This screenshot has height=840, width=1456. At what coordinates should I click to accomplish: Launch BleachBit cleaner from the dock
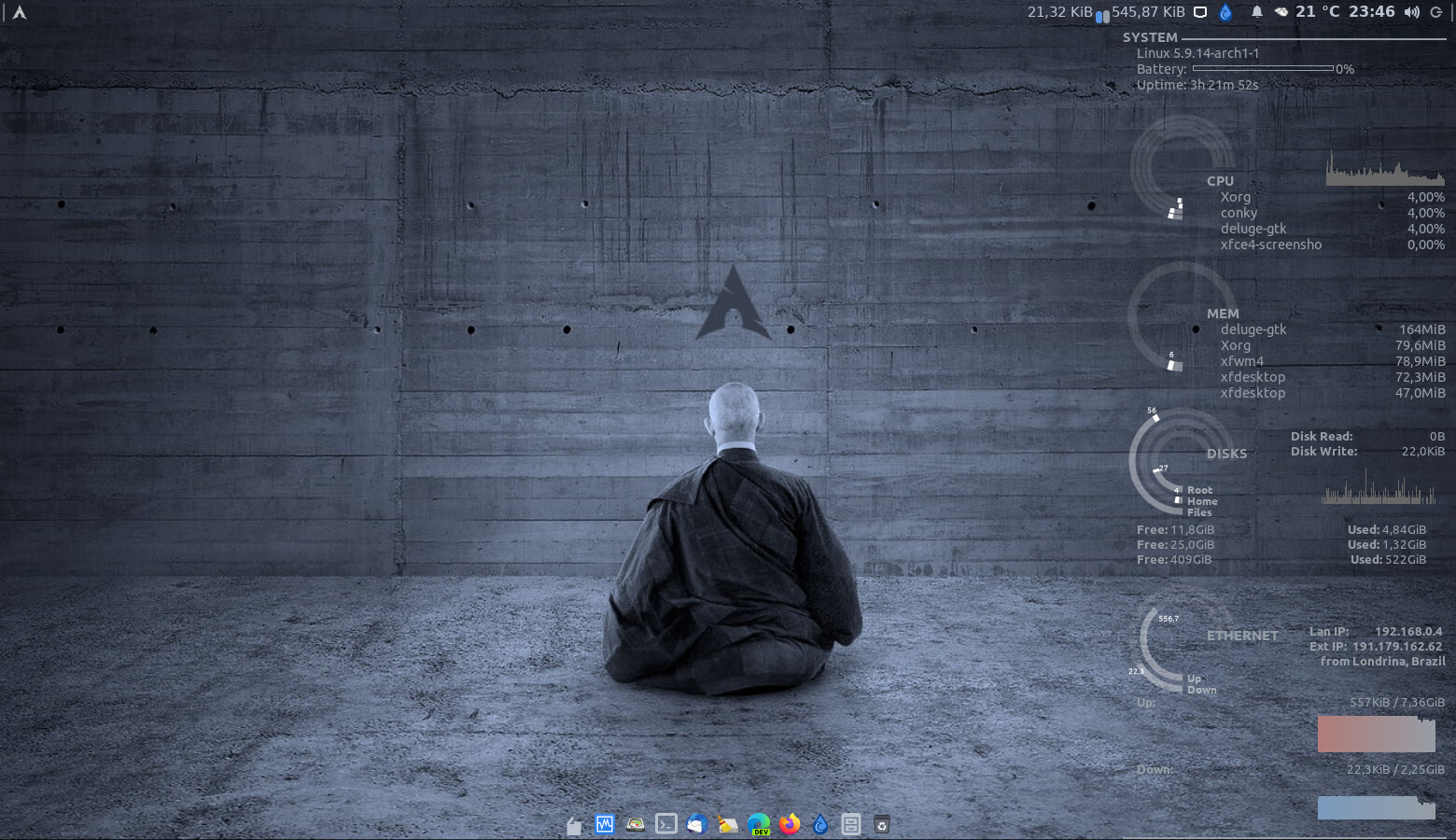pyautogui.click(x=728, y=824)
